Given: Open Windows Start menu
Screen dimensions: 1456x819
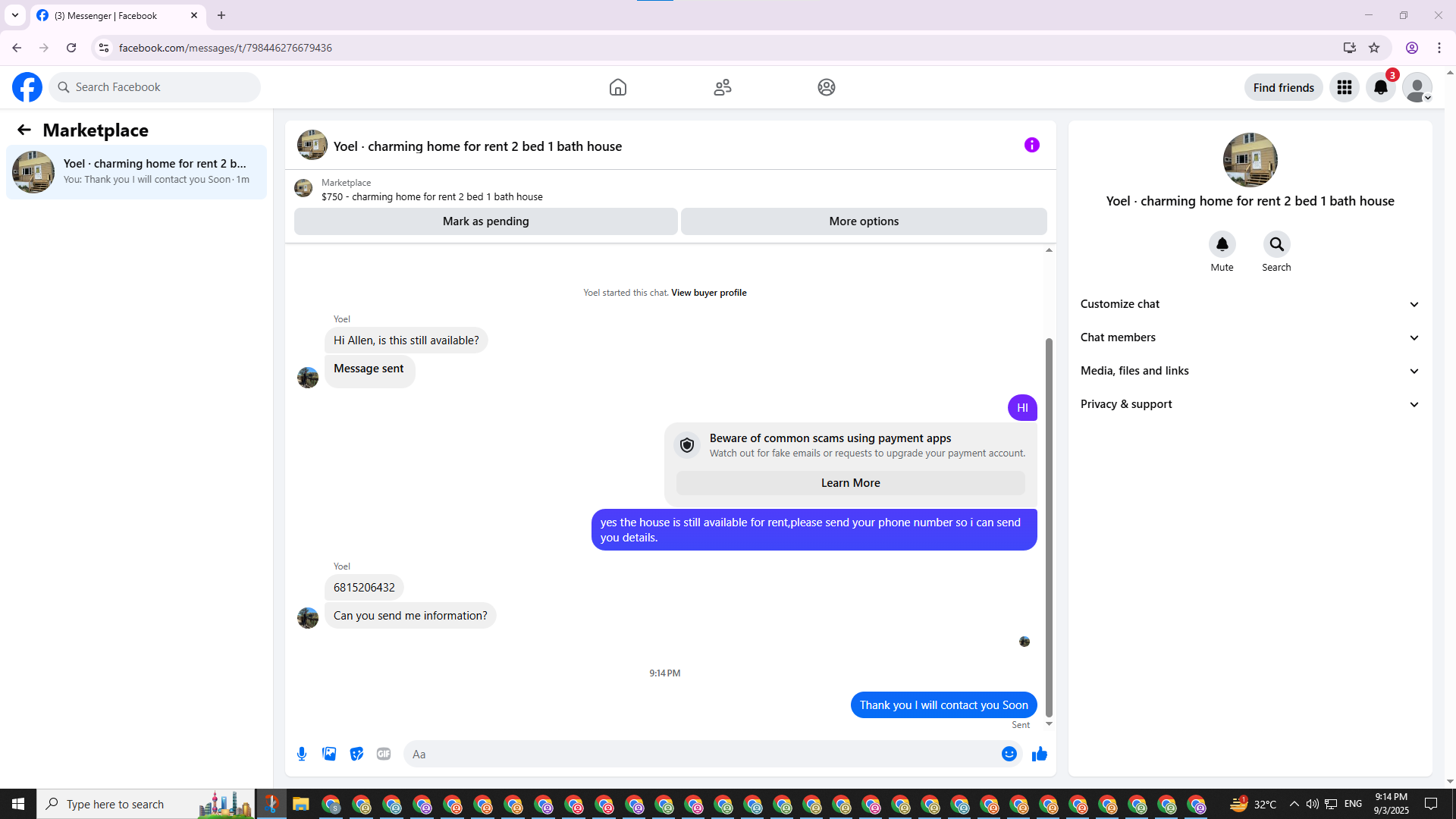Looking at the screenshot, I should (18, 804).
